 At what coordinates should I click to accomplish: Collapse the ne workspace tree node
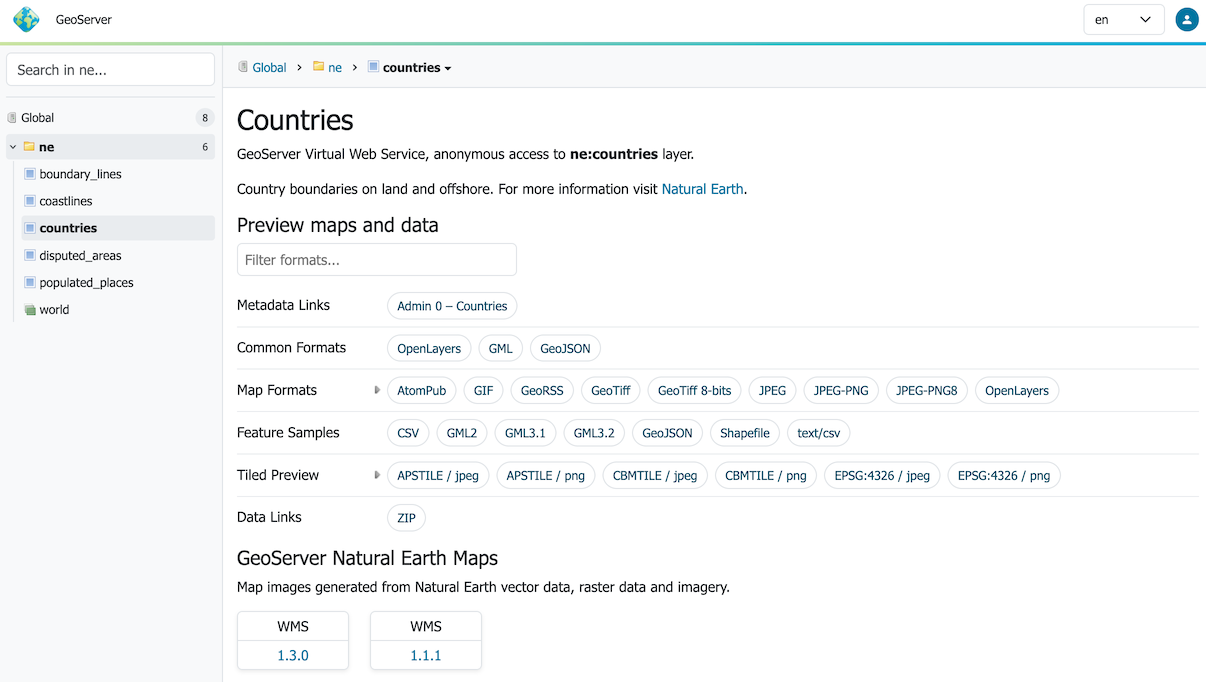[13, 147]
